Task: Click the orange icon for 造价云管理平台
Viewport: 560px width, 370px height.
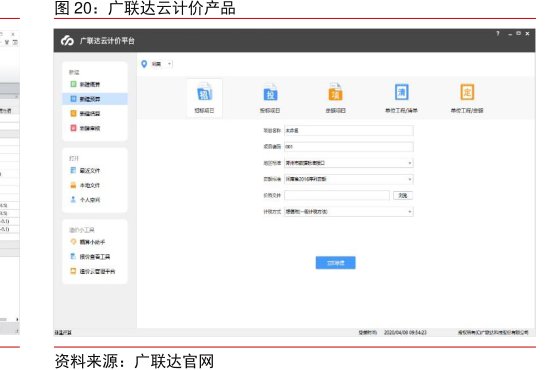Action: pyautogui.click(x=73, y=271)
